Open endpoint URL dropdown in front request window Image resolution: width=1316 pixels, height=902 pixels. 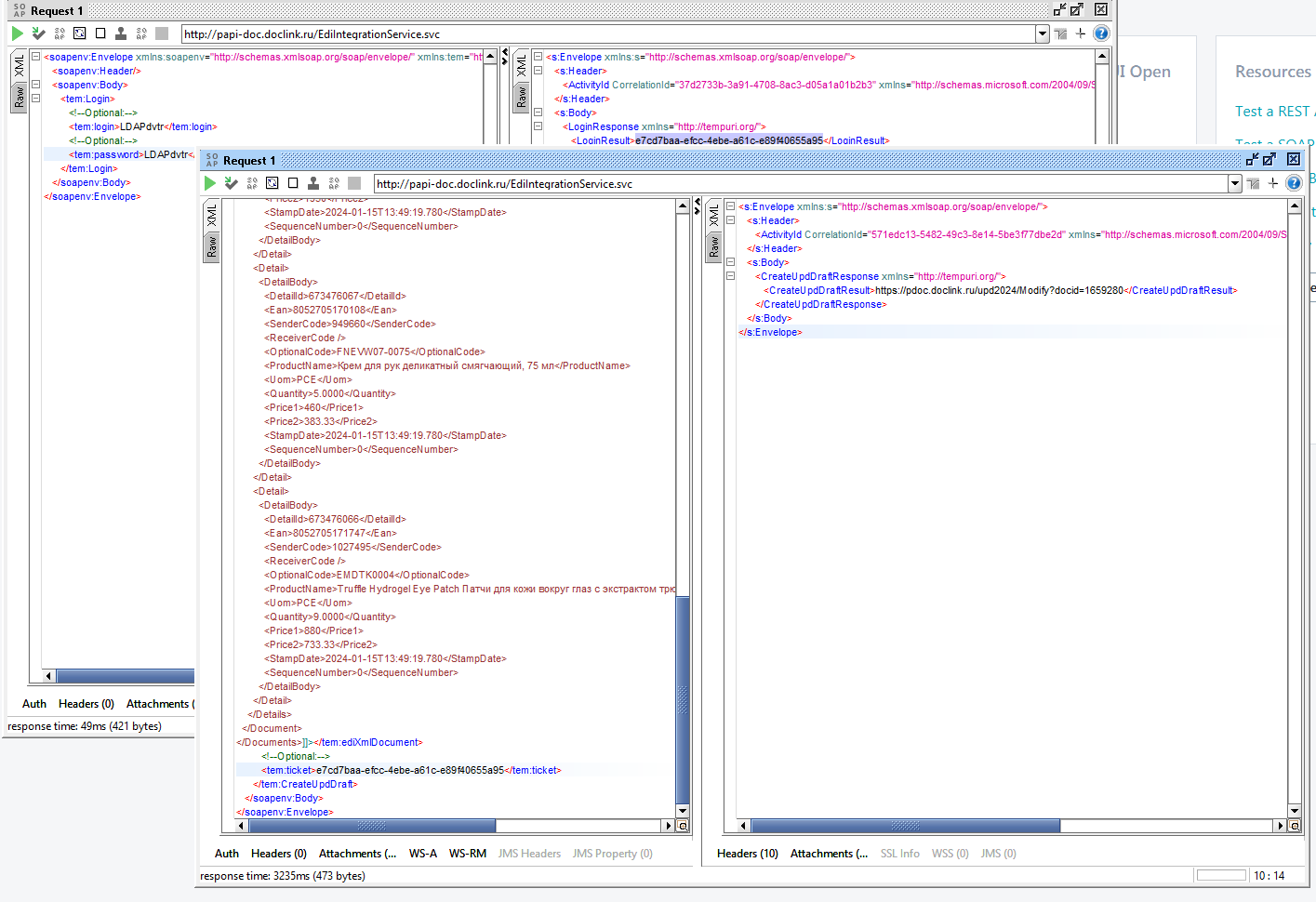[x=1235, y=183]
